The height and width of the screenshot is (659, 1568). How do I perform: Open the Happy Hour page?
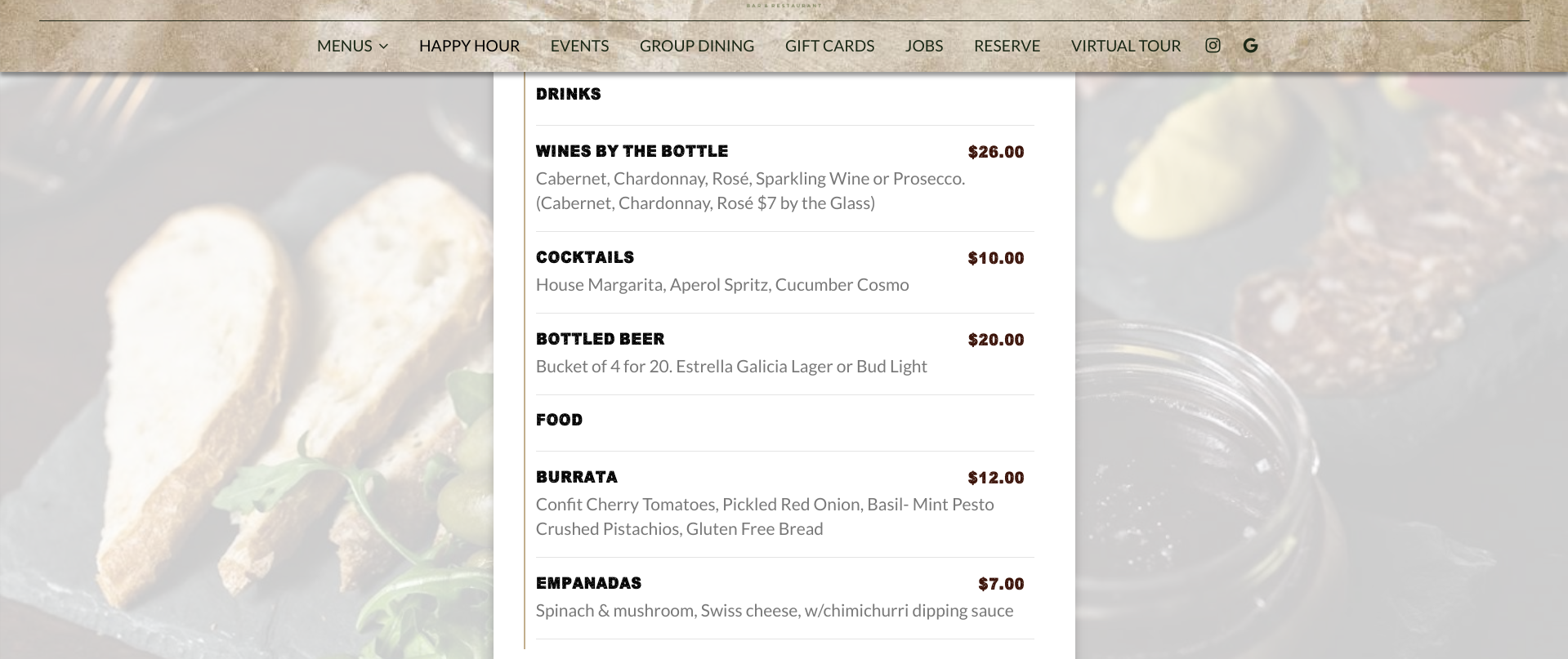(x=469, y=46)
